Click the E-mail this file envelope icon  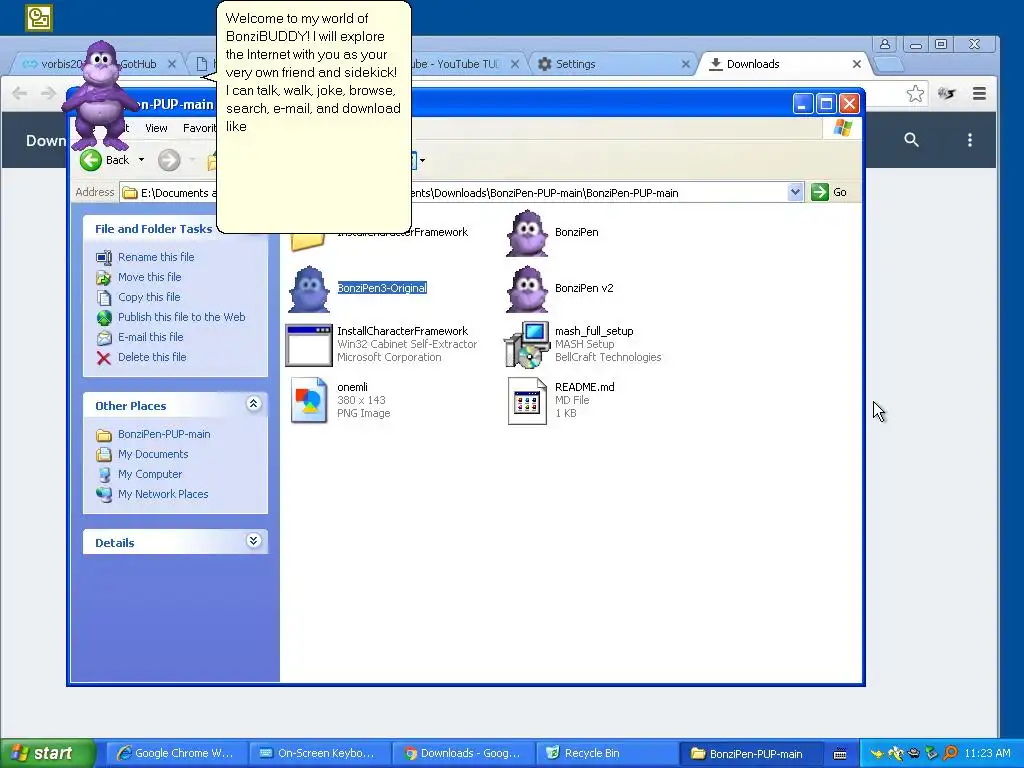coord(104,338)
